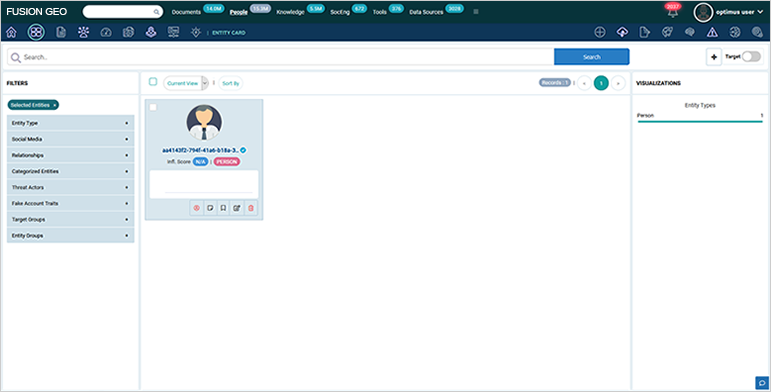Switch to the Documents tab
The width and height of the screenshot is (771, 392).
coord(186,12)
